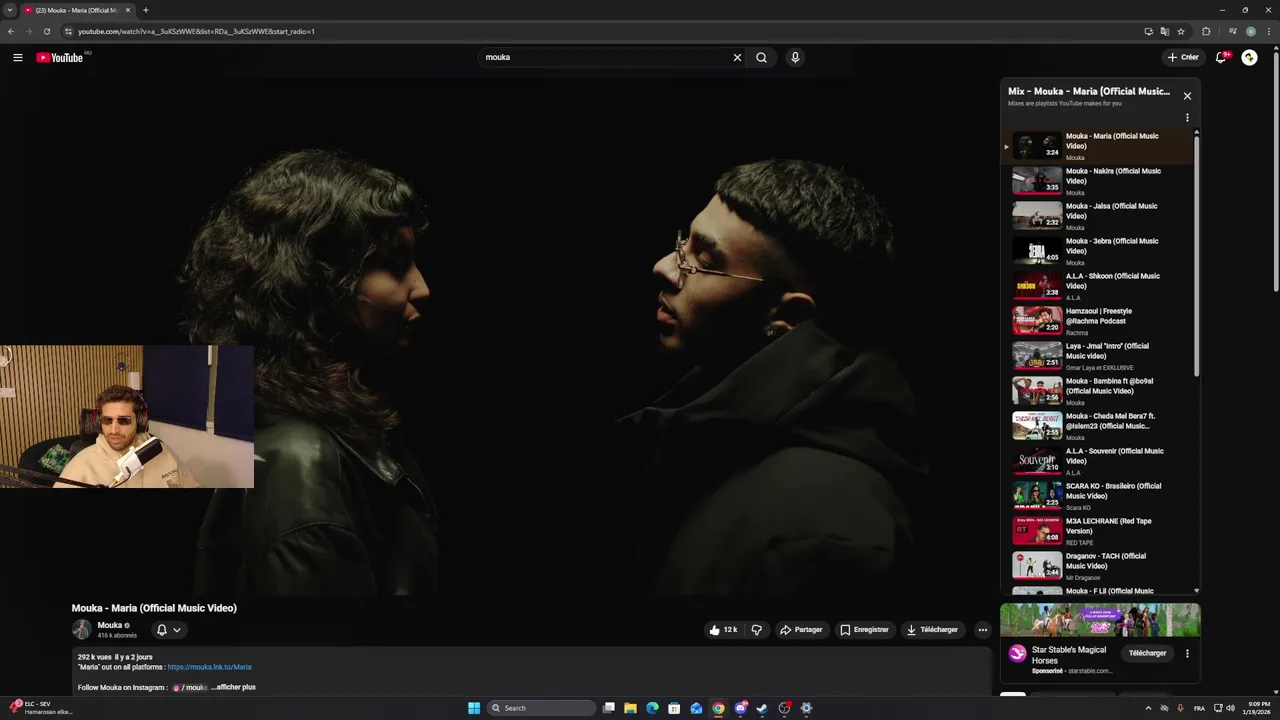Open the Chrome extensions puzzle icon

[x=1206, y=31]
